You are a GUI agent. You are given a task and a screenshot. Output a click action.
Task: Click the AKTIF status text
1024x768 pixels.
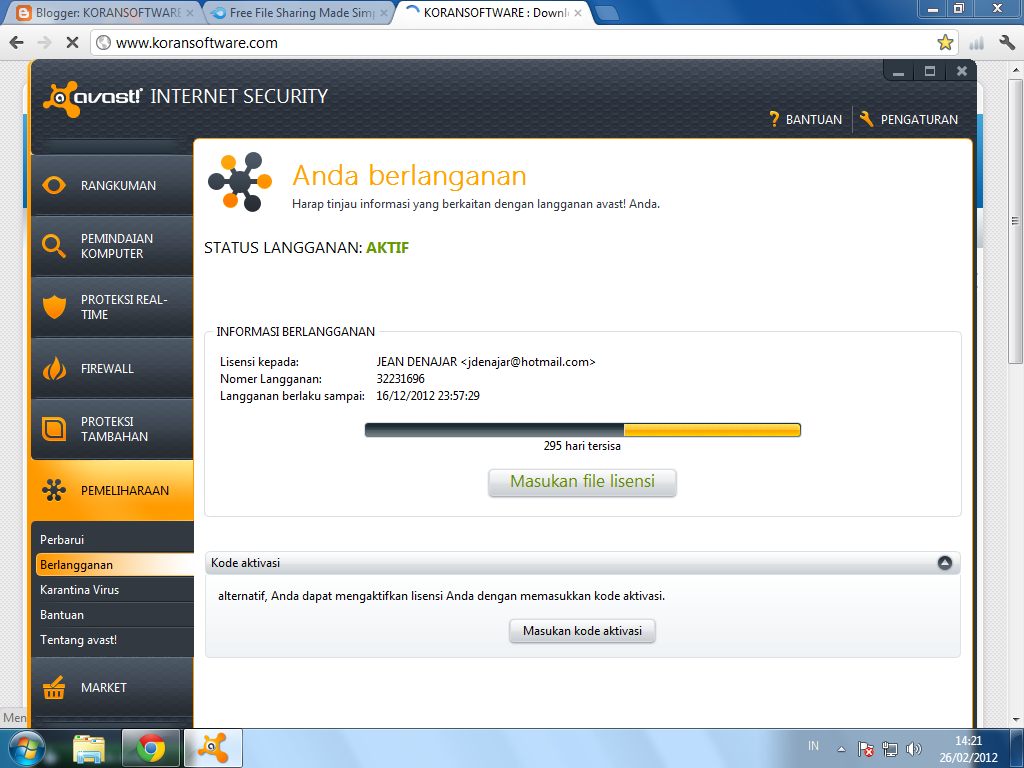[x=387, y=248]
